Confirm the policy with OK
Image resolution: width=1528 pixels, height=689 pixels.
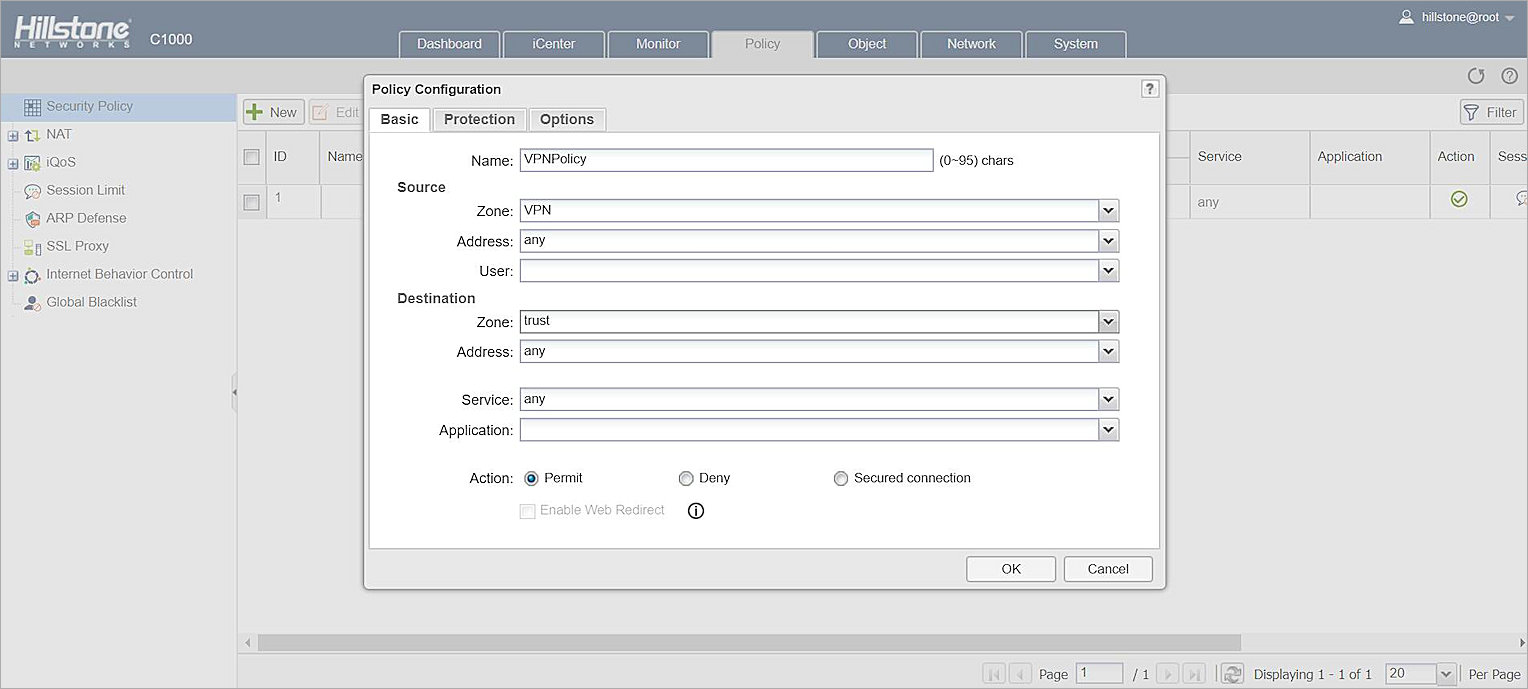click(x=1010, y=569)
